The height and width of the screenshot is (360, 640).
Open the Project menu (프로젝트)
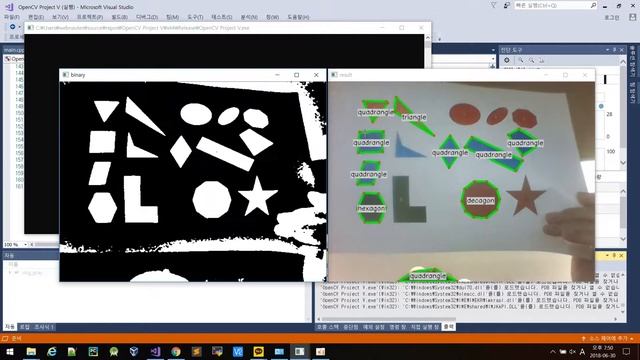[90, 17]
